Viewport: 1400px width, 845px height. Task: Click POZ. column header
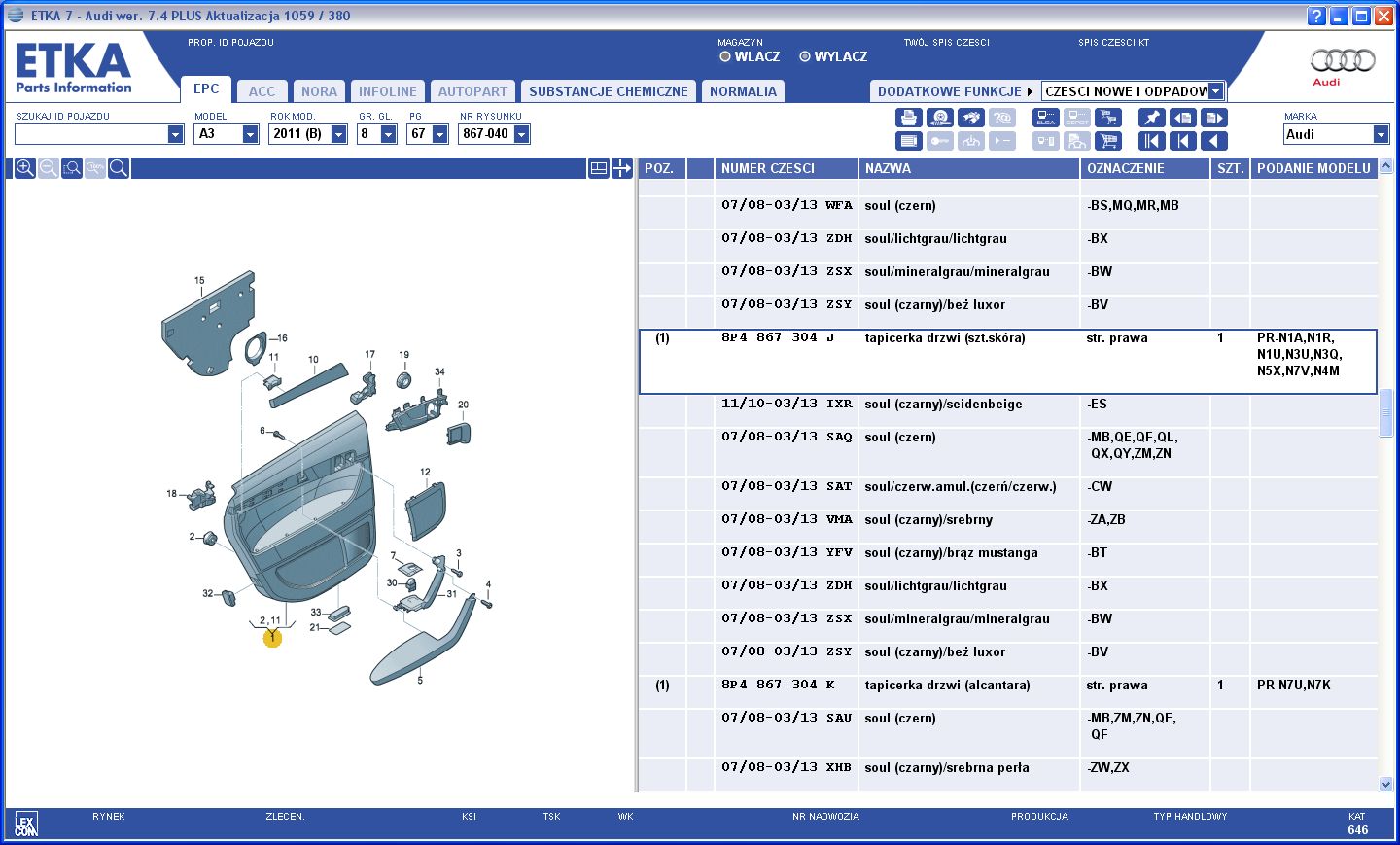click(662, 168)
